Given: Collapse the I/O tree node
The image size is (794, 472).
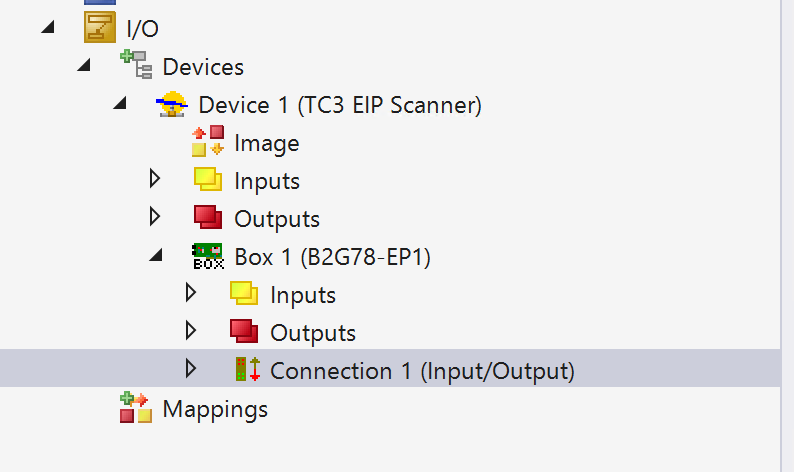Looking at the screenshot, I should click(x=48, y=28).
